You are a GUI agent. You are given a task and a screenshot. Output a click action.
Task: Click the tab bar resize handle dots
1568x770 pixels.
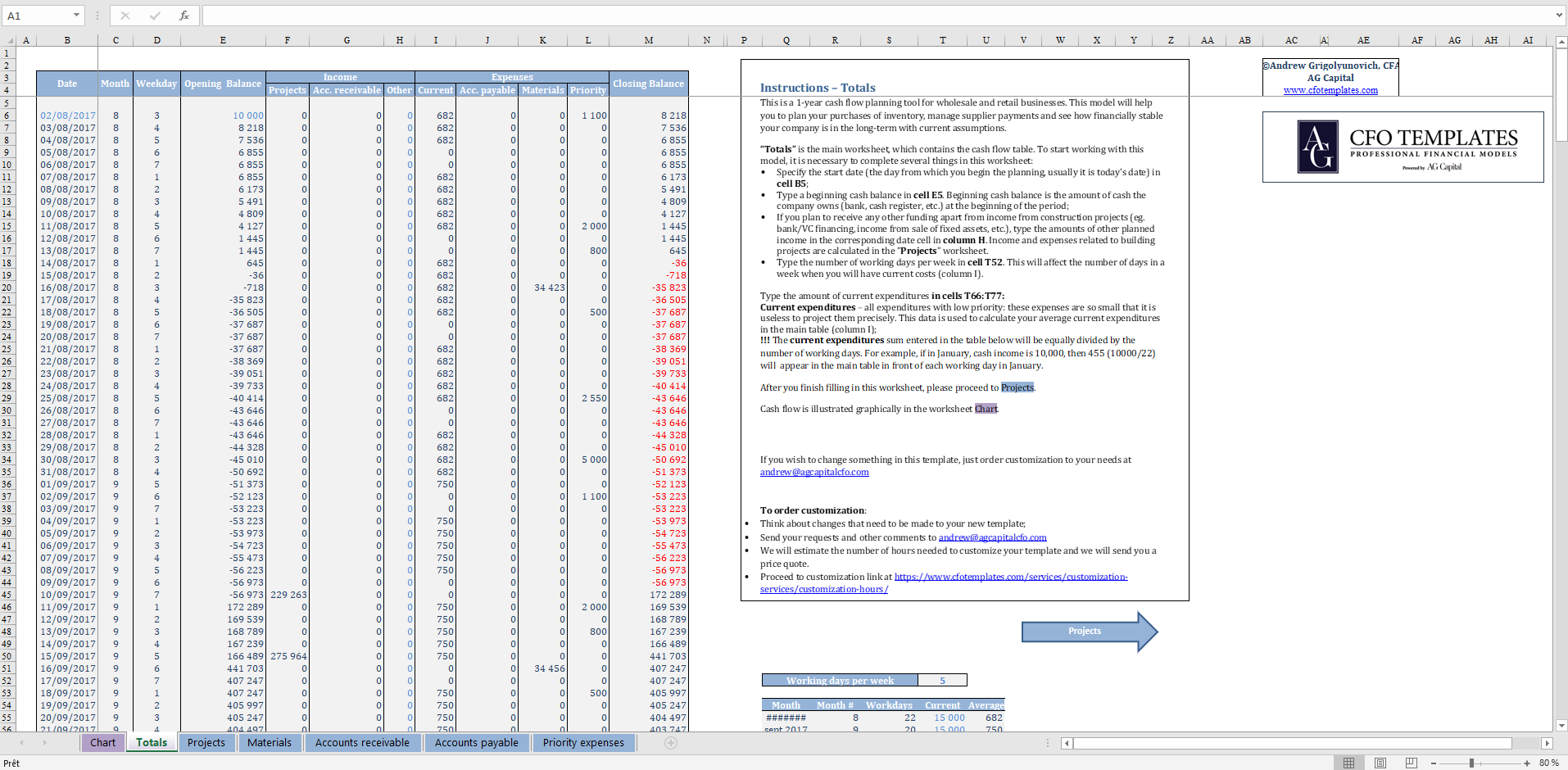[x=1047, y=743]
